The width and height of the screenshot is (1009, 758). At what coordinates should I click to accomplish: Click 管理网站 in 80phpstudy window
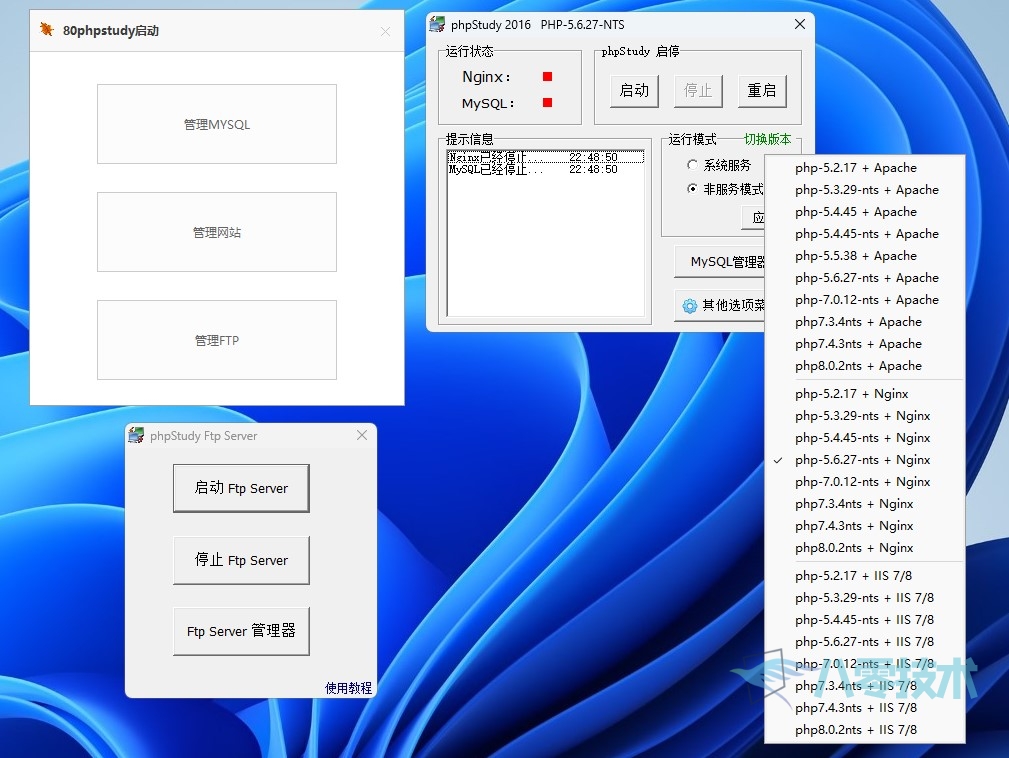pos(217,232)
